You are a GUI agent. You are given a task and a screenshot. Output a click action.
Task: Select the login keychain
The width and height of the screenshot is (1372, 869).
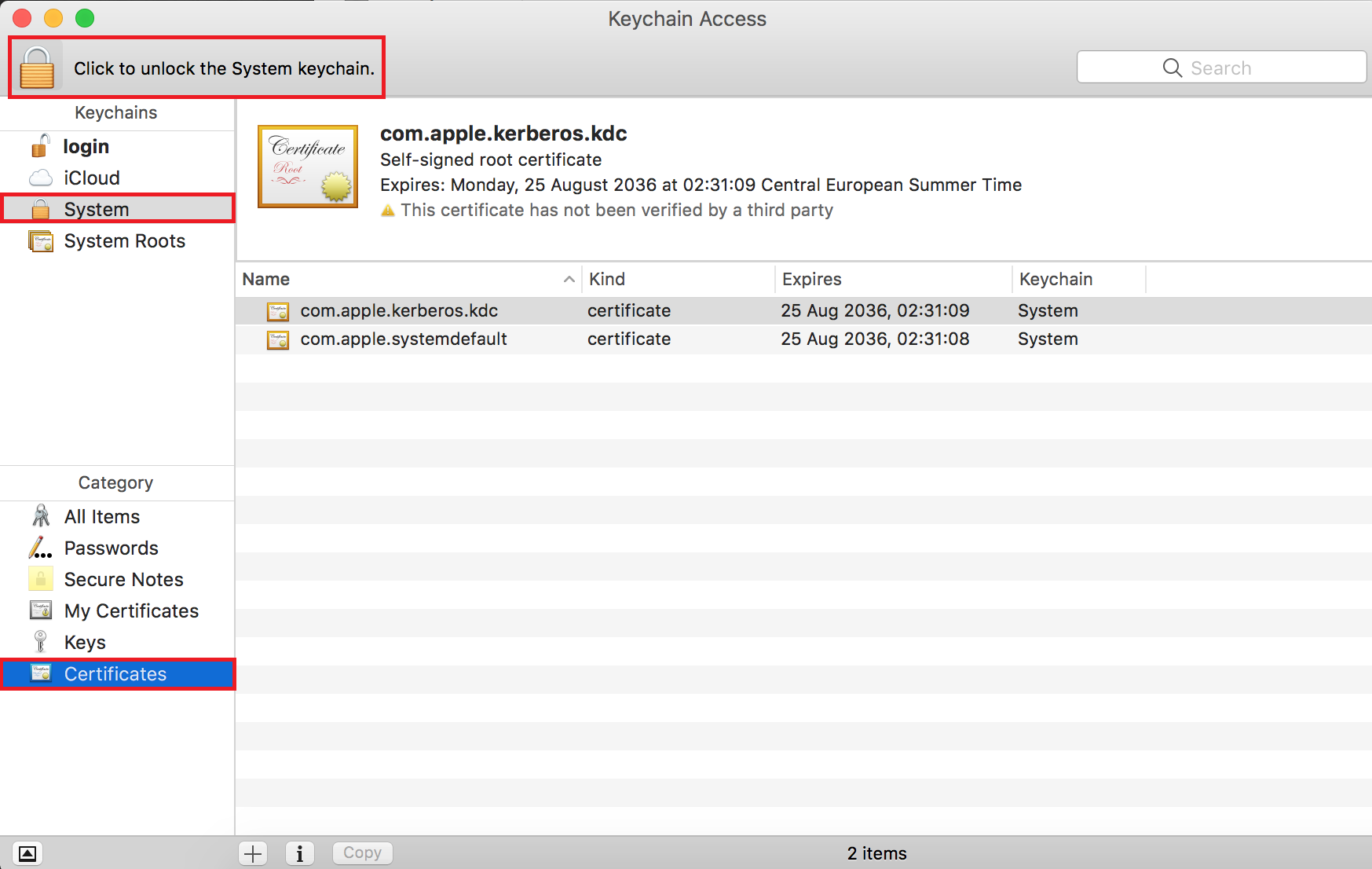[x=117, y=147]
